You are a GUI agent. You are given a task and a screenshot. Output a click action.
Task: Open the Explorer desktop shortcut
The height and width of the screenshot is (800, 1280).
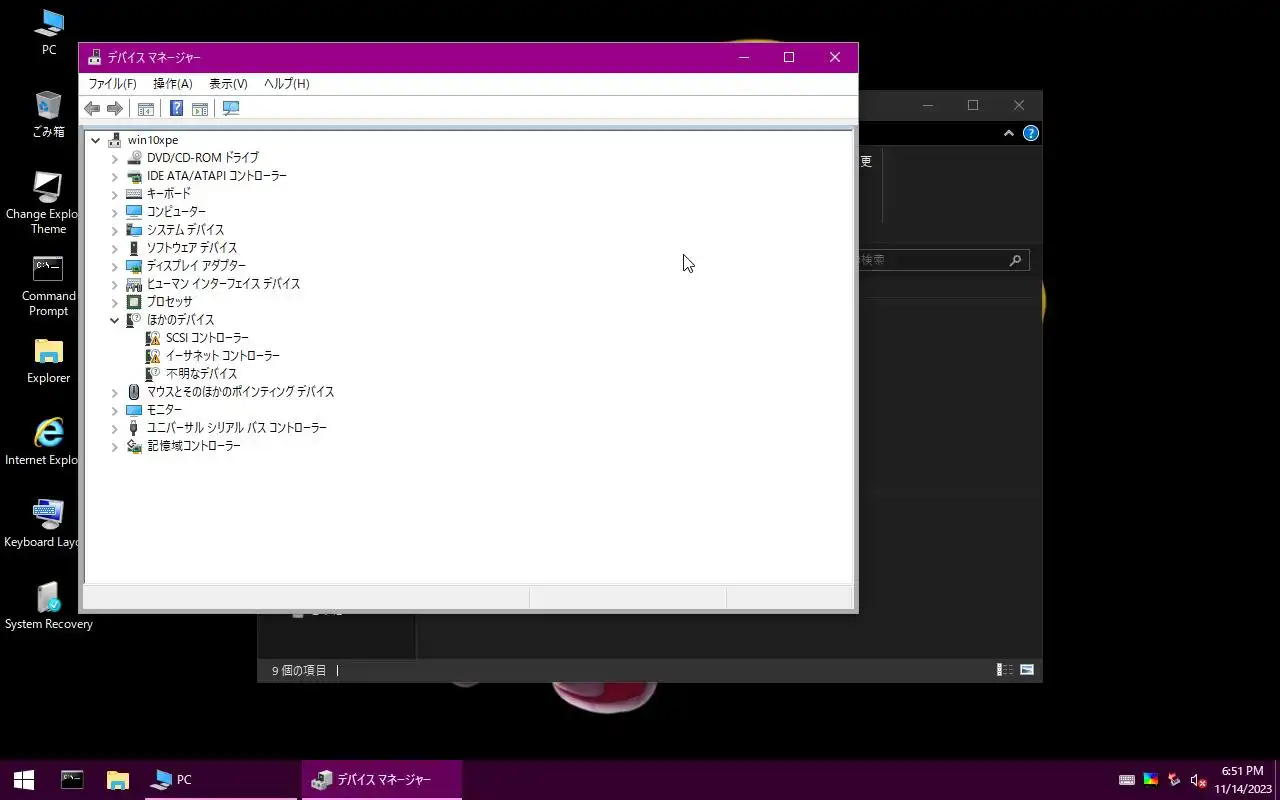pyautogui.click(x=48, y=360)
